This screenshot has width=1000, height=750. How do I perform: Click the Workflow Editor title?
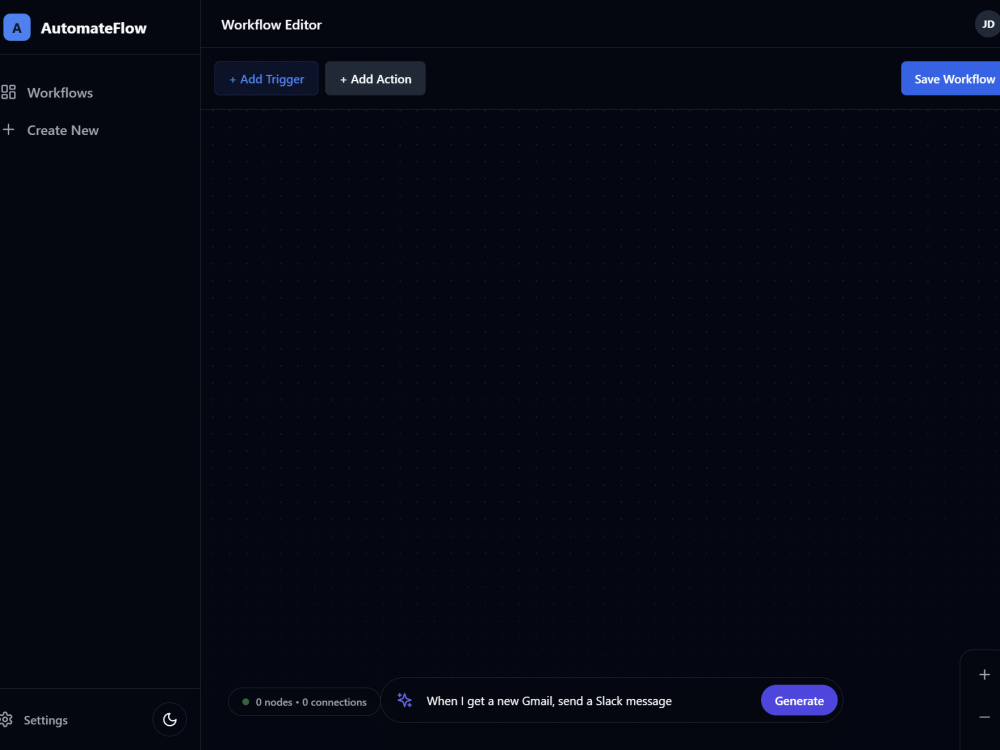271,25
